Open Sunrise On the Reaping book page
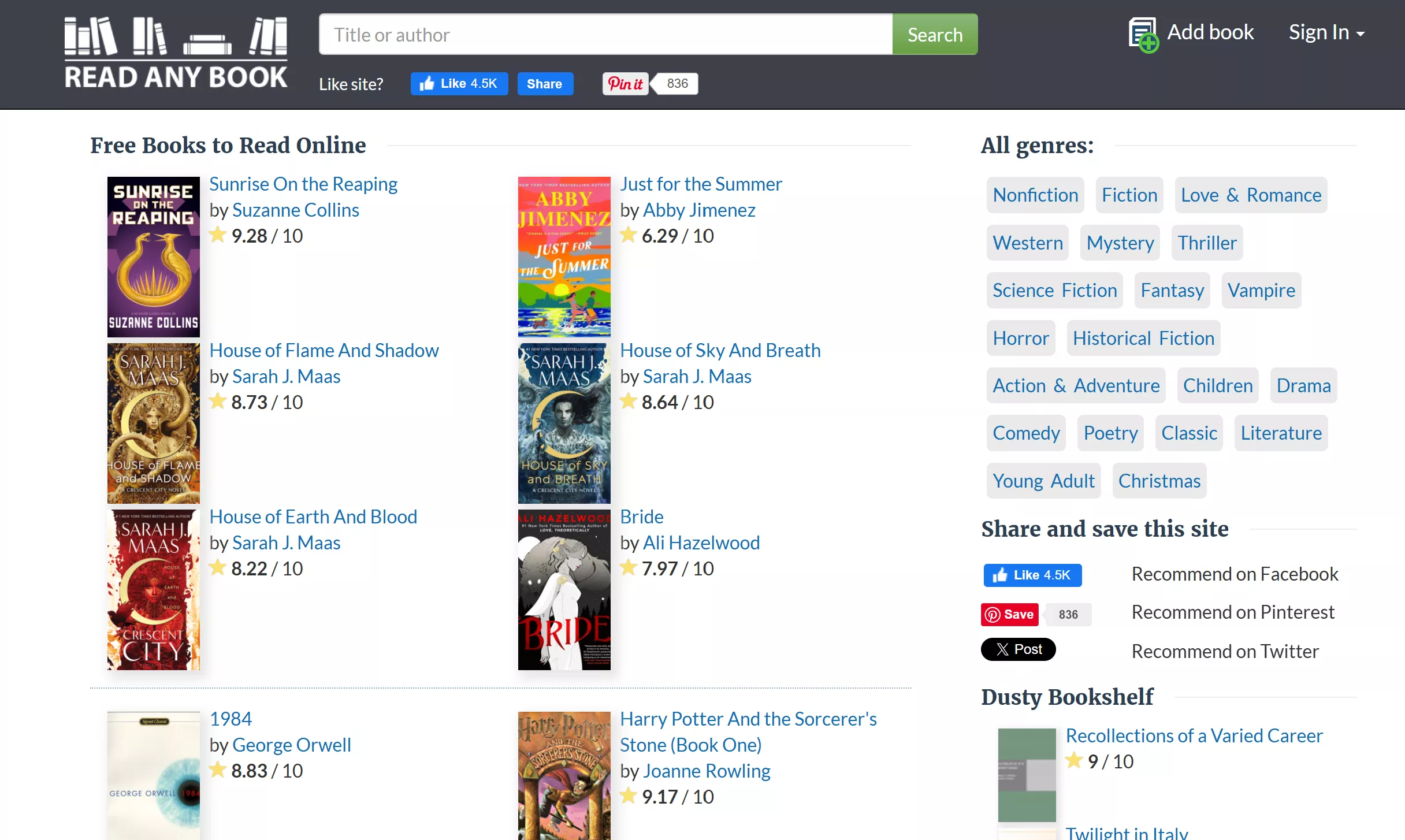Screen dimensions: 1405x840 304,184
